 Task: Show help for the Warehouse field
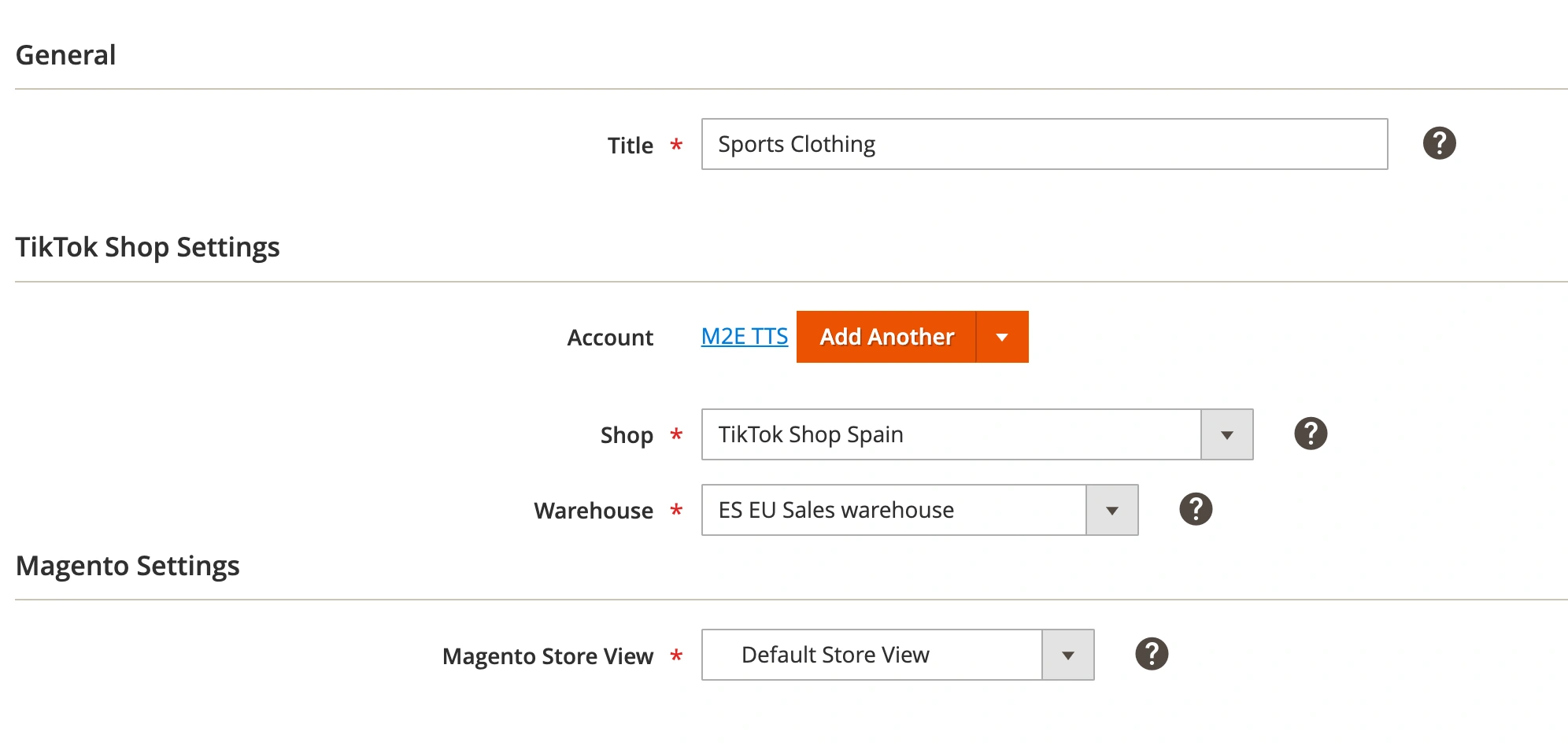(1195, 509)
